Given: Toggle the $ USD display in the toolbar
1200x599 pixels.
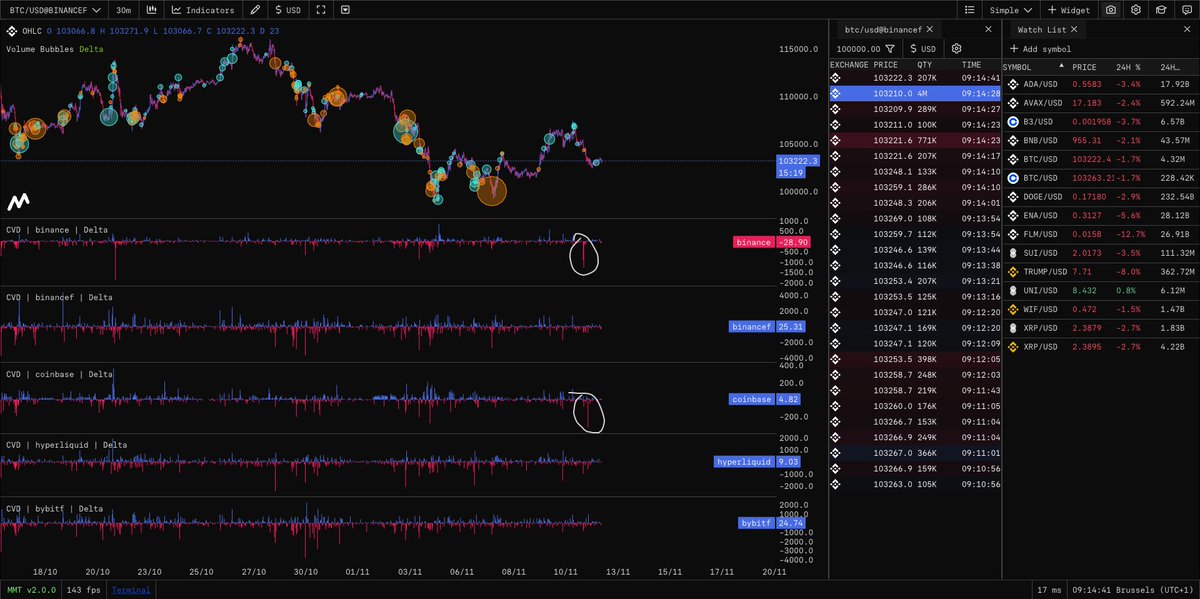Looking at the screenshot, I should pyautogui.click(x=290, y=9).
